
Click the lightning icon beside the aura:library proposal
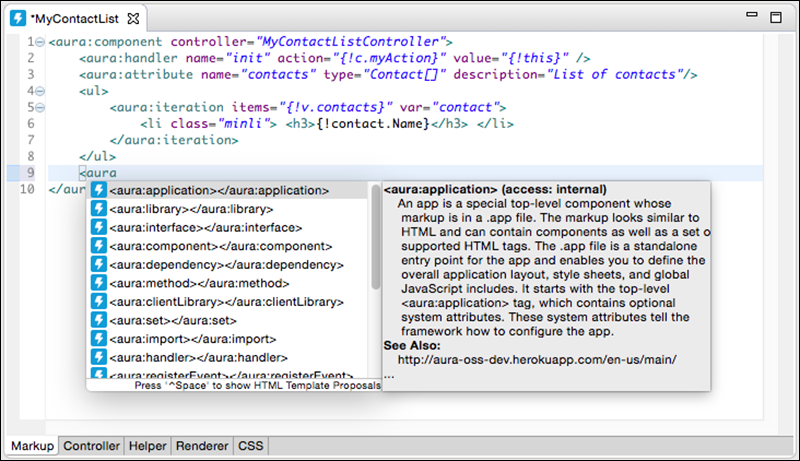pyautogui.click(x=98, y=209)
